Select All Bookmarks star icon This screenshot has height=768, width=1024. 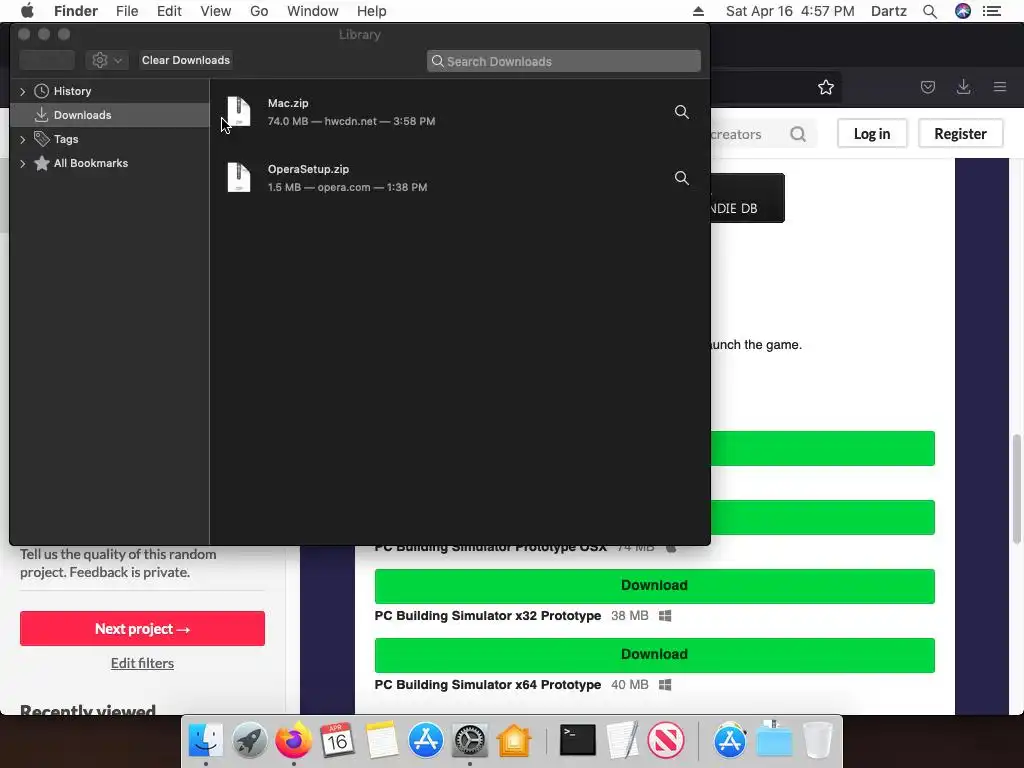pyautogui.click(x=41, y=163)
